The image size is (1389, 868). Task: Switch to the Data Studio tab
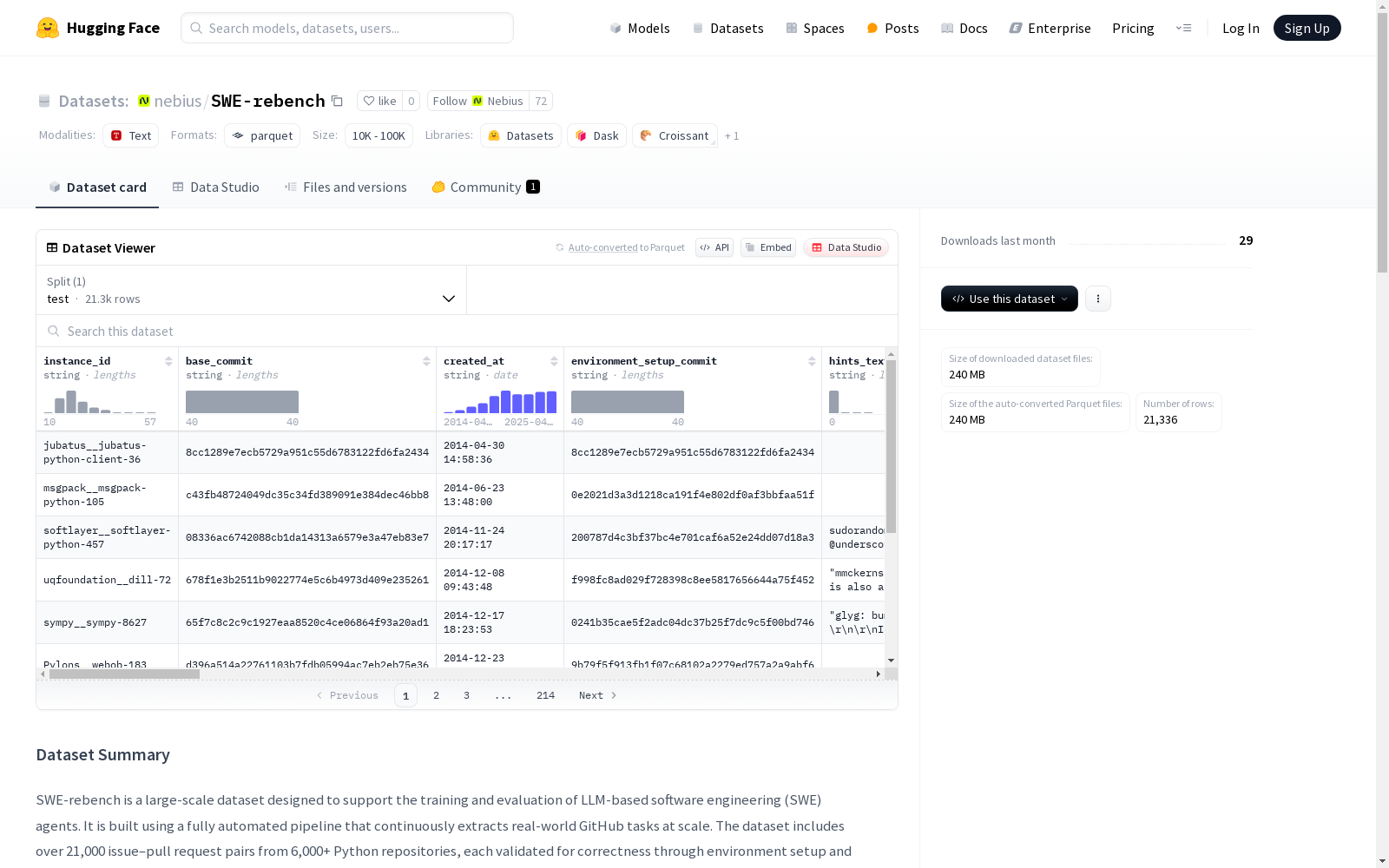coord(216,187)
